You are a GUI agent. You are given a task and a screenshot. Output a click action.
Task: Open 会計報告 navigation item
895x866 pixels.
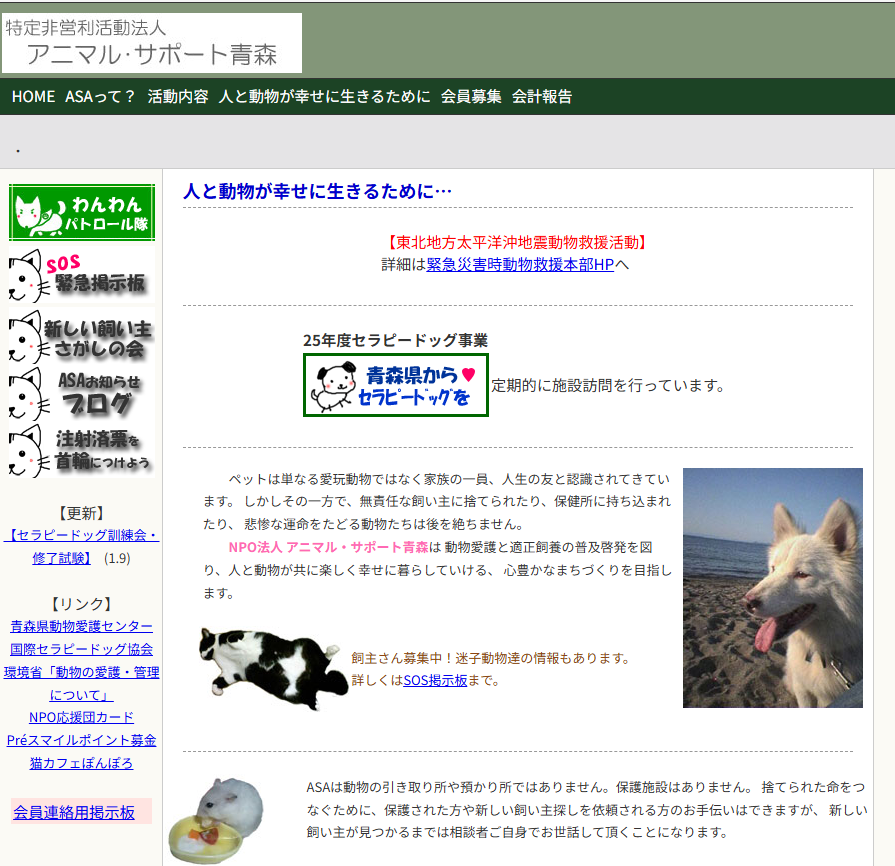[x=542, y=97]
